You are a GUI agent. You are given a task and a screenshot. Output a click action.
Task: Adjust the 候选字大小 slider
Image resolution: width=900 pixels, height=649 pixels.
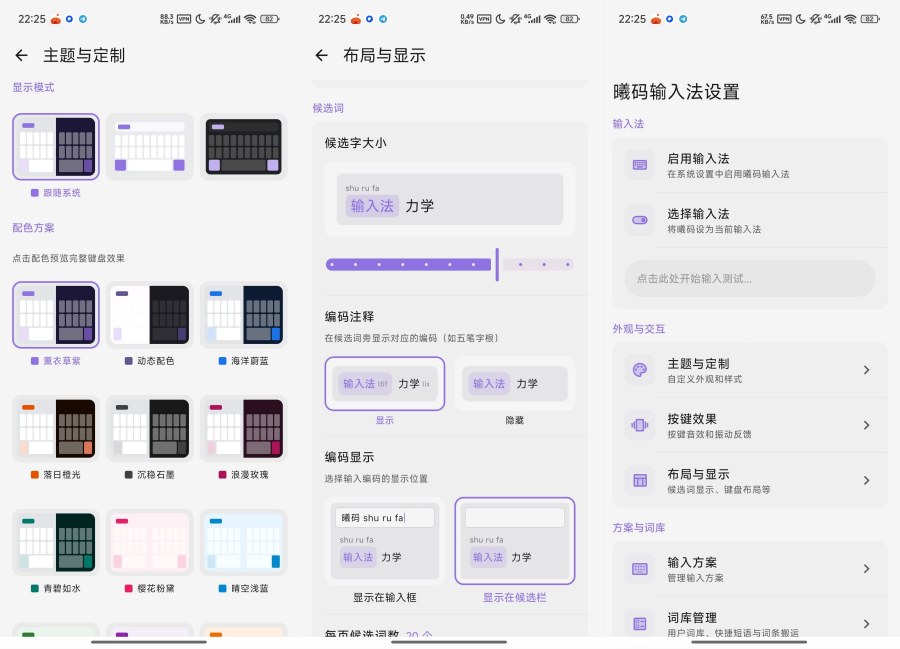tap(449, 265)
